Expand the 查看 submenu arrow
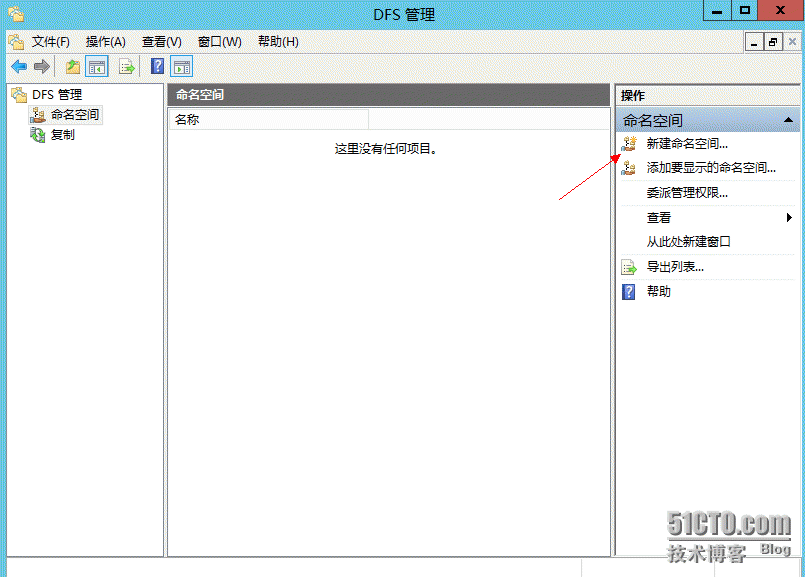Screen dimensions: 805x577 pos(789,218)
